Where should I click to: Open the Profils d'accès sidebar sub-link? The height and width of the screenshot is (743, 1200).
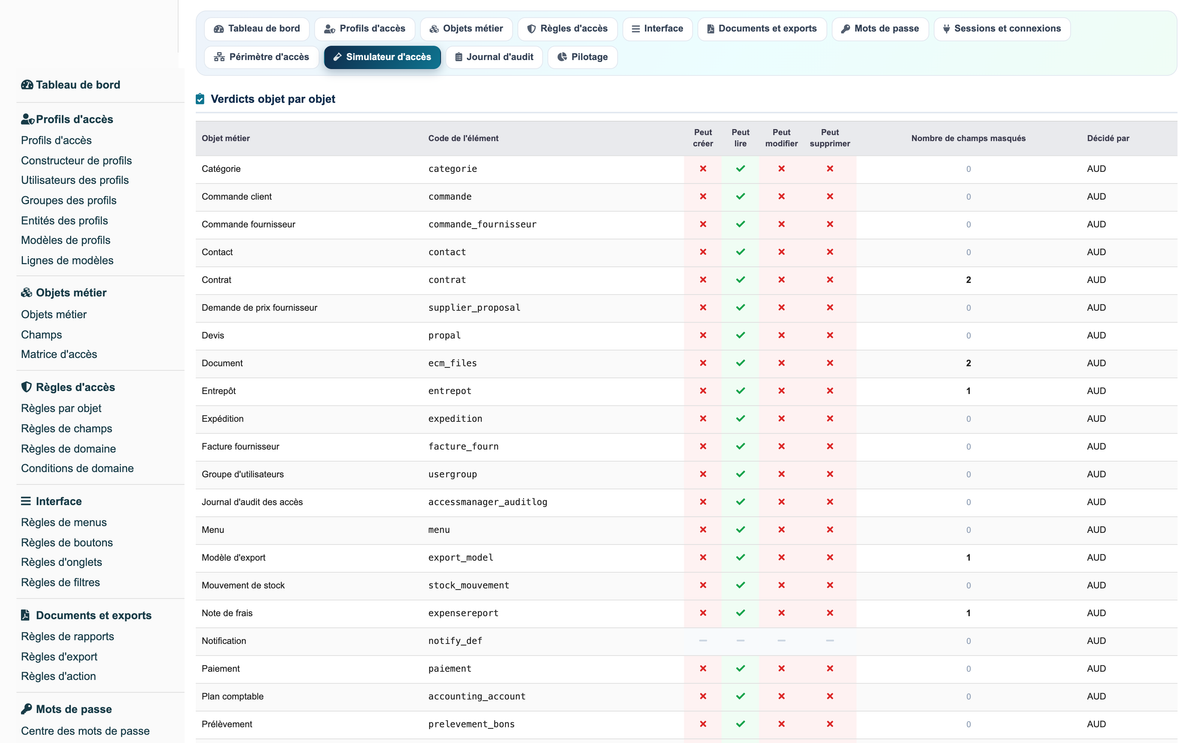56,141
